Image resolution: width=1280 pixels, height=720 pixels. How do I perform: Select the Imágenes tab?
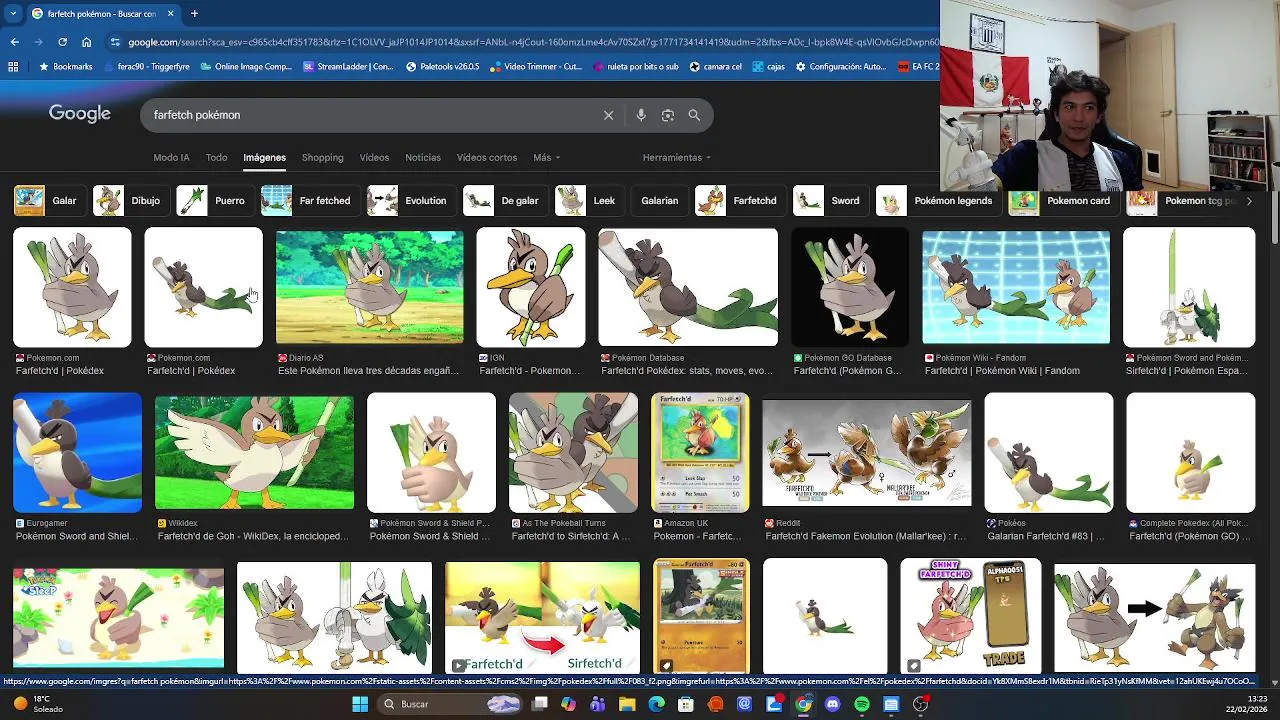point(264,157)
